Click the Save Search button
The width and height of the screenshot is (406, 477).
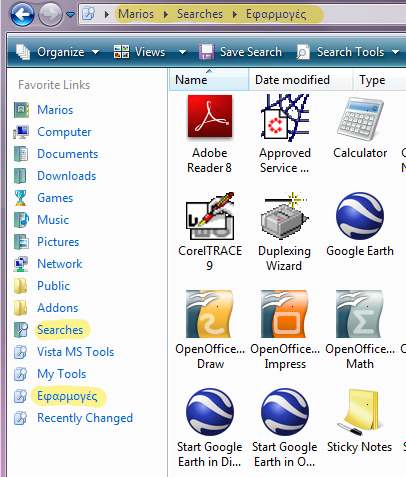240,52
